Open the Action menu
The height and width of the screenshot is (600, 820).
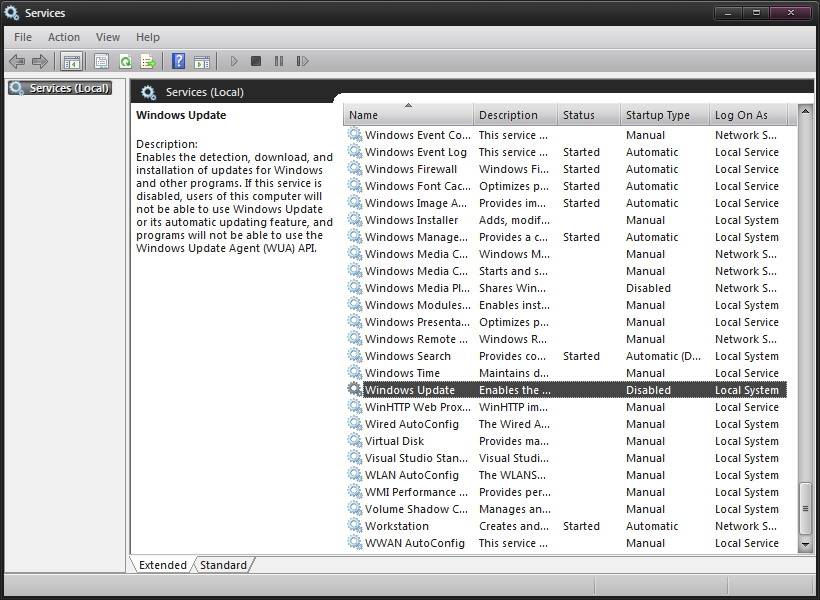click(x=64, y=37)
